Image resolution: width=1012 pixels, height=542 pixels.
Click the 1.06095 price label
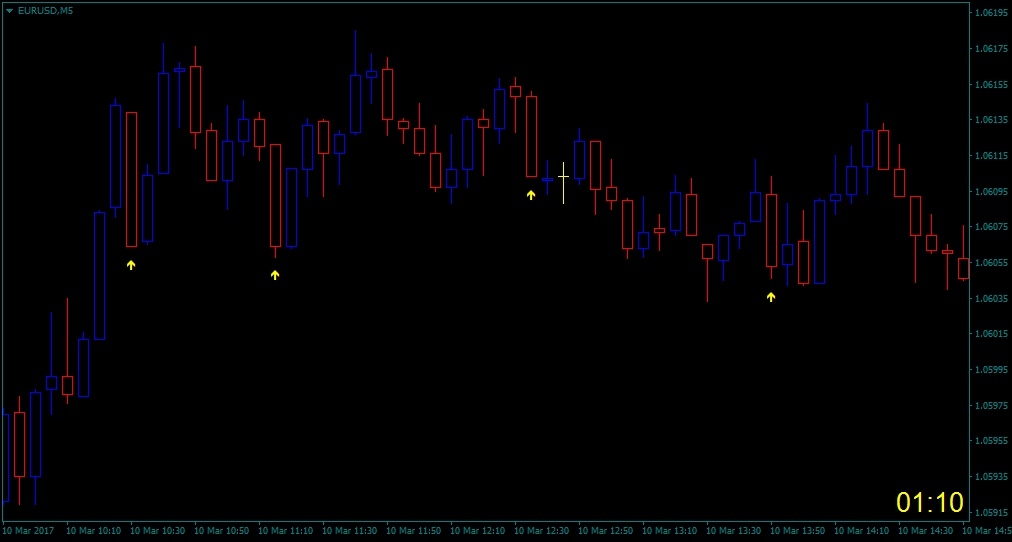click(993, 192)
